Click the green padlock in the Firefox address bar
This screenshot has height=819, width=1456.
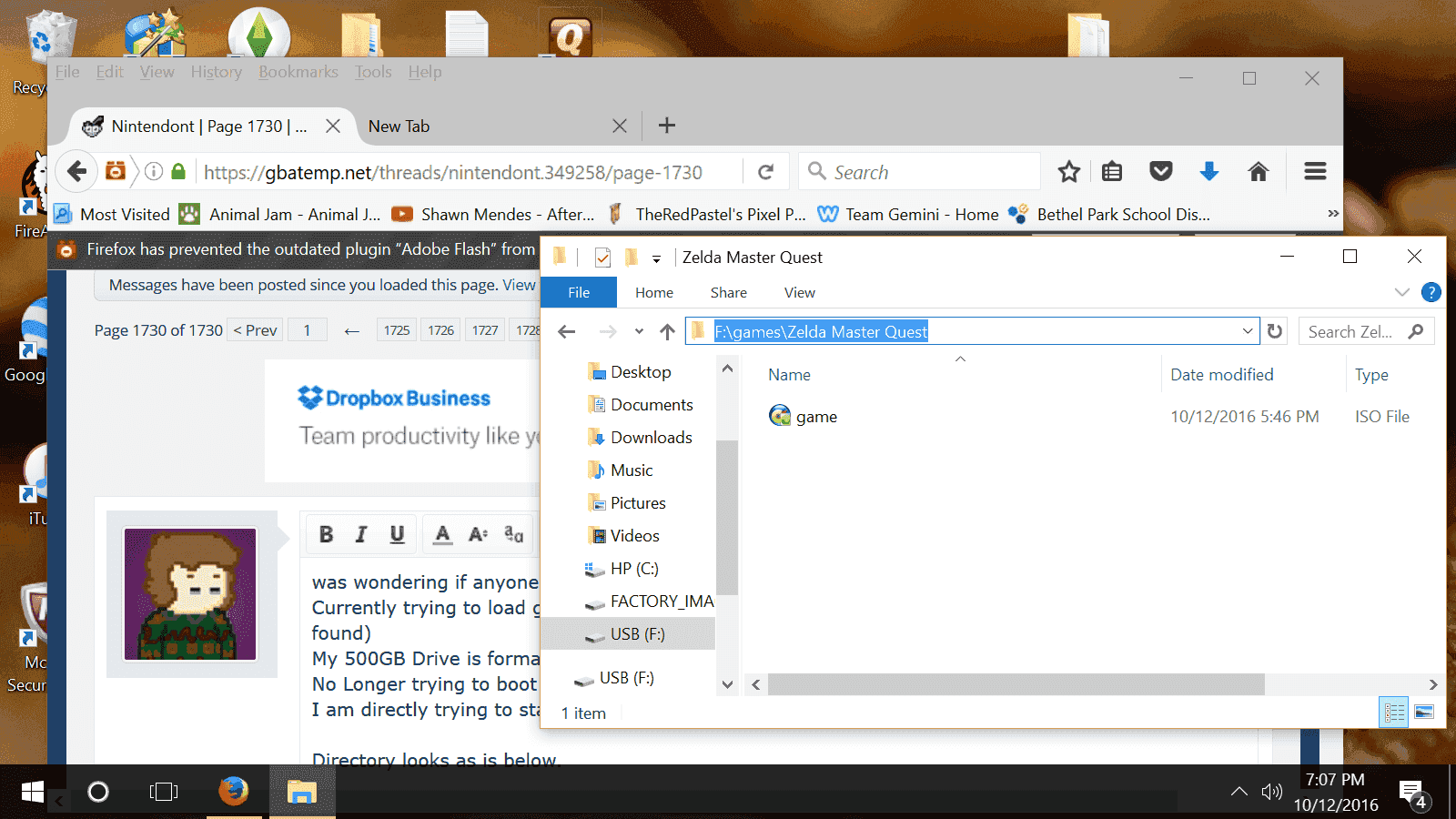[x=178, y=171]
